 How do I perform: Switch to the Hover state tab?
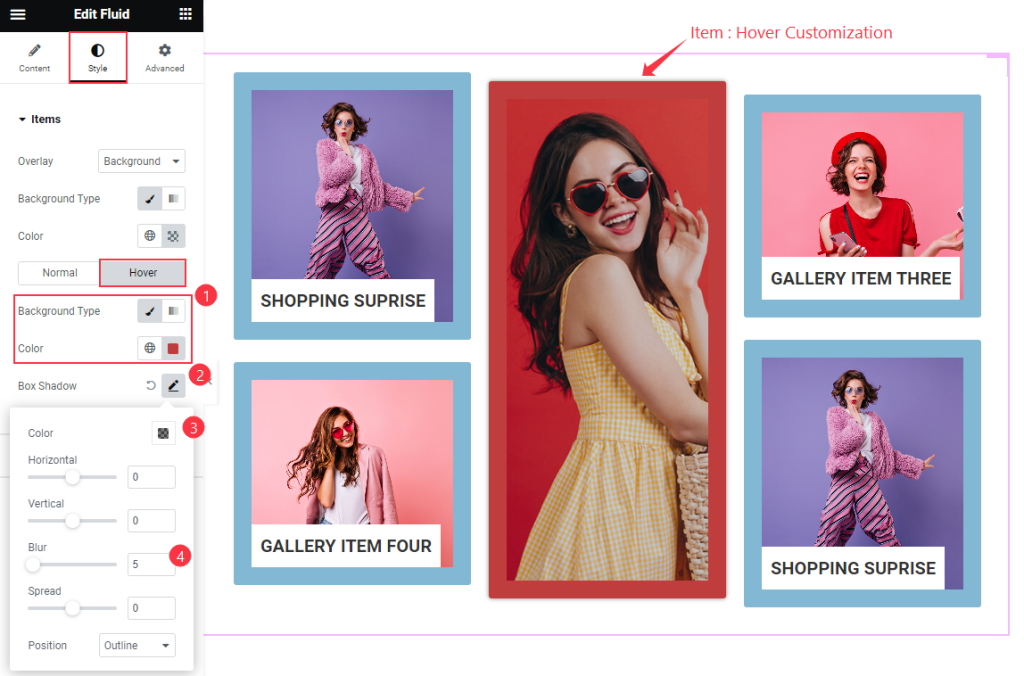pos(143,272)
